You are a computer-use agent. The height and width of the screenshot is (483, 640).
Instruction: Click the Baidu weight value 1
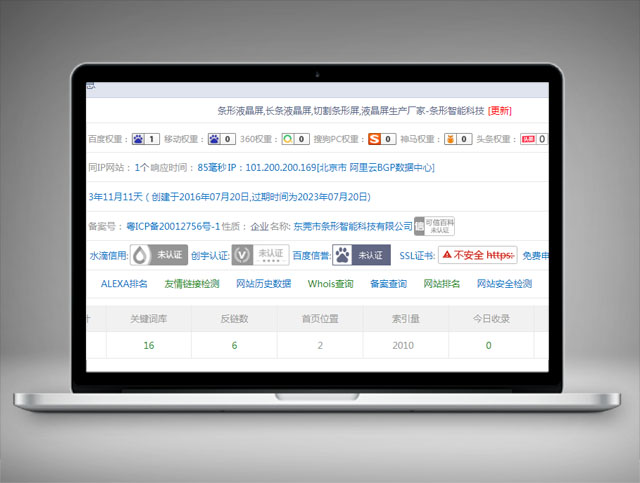click(x=151, y=139)
